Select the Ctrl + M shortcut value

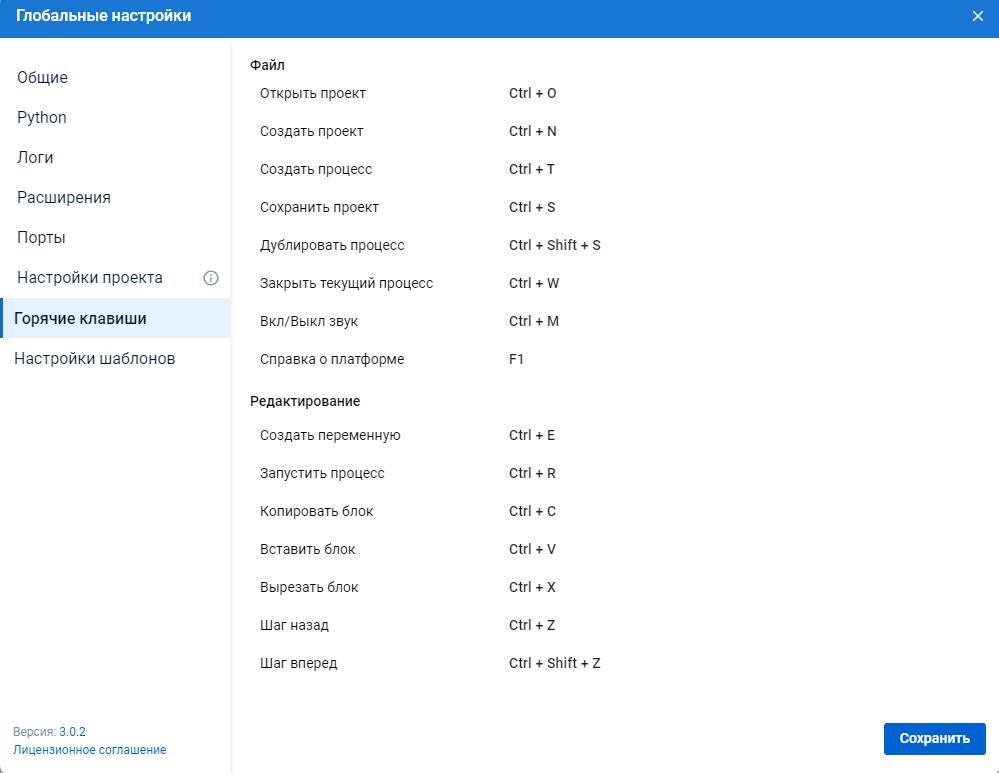[x=534, y=321]
